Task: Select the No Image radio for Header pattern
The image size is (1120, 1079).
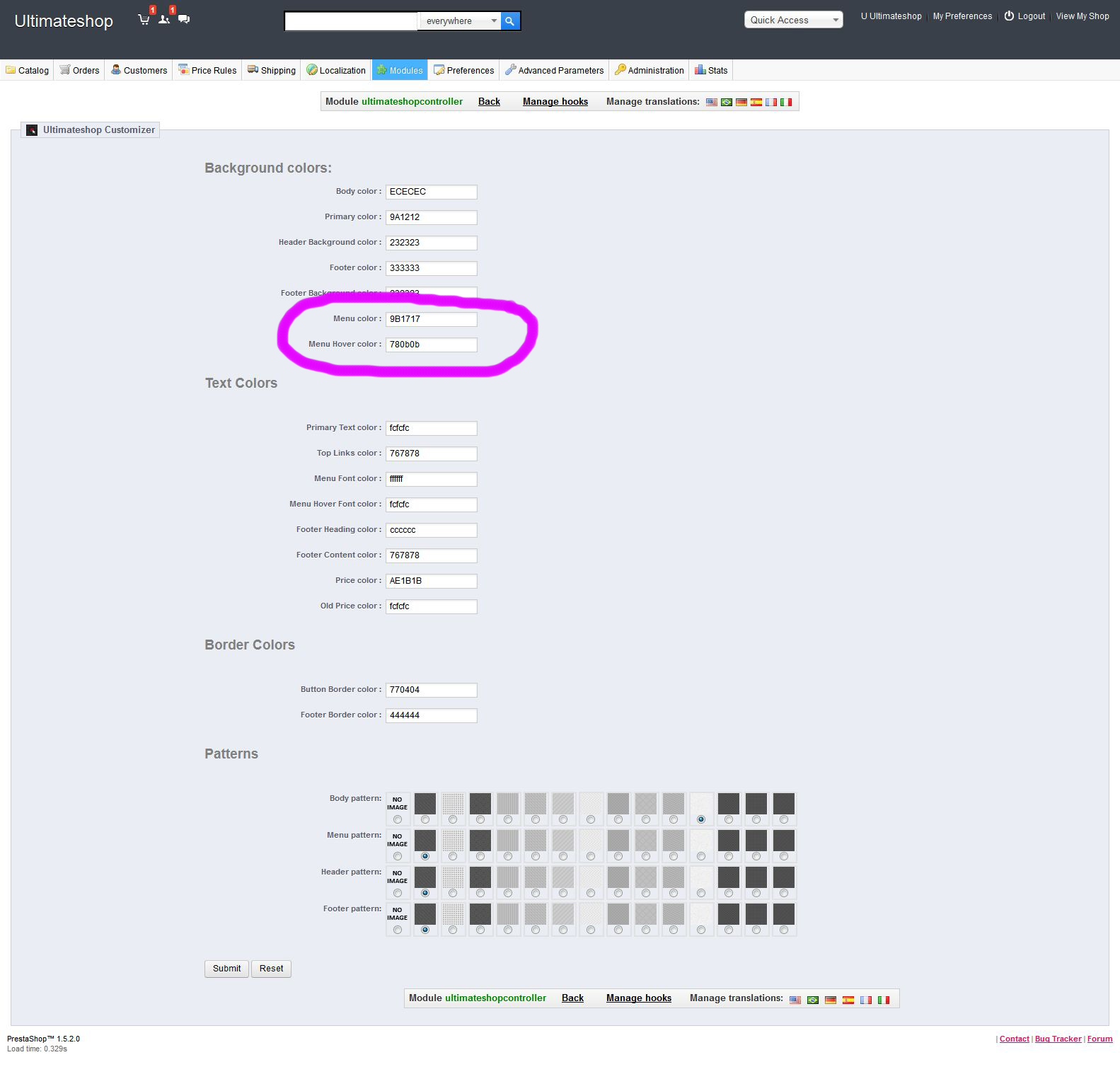Action: (x=398, y=893)
